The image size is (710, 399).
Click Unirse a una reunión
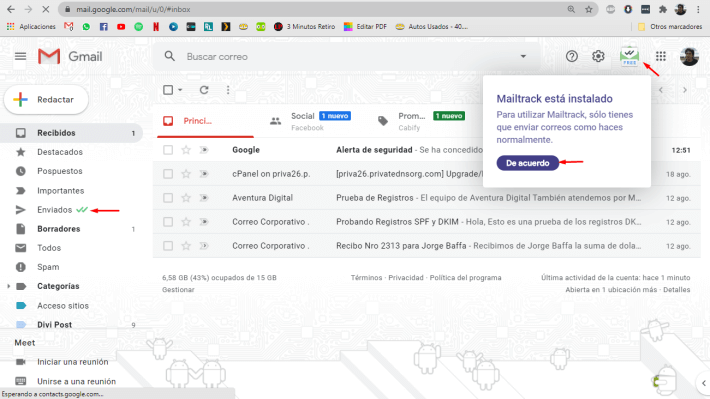point(77,381)
